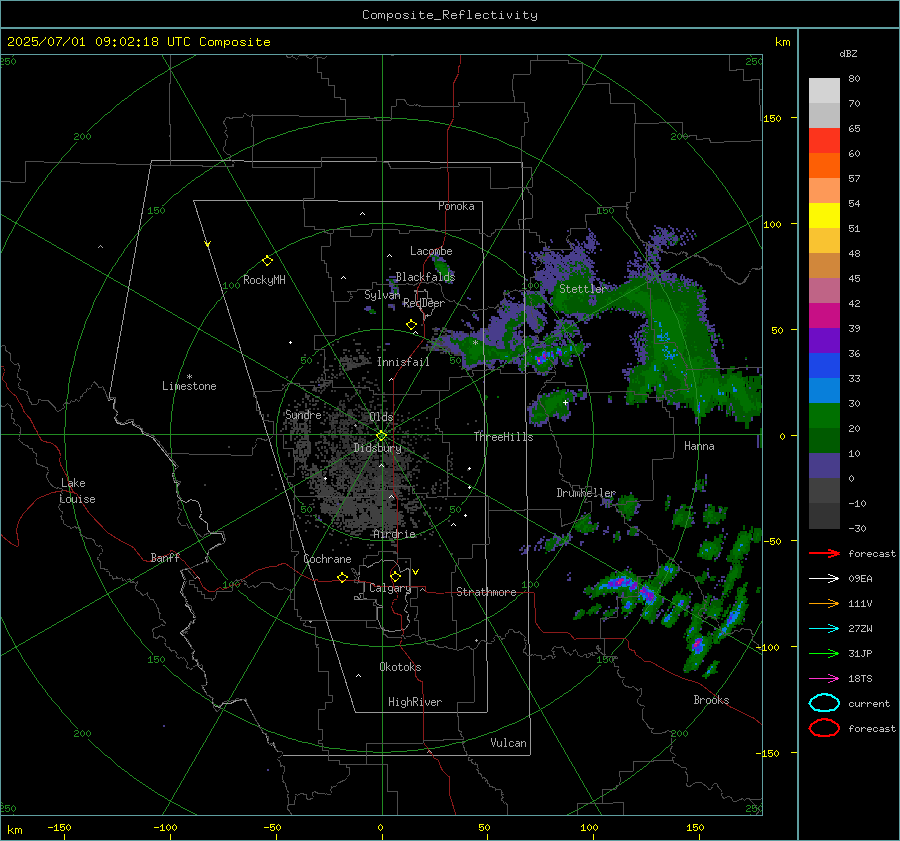The height and width of the screenshot is (841, 900).
Task: Click the yellow diamond marker near RockyMH
Action: (267, 261)
